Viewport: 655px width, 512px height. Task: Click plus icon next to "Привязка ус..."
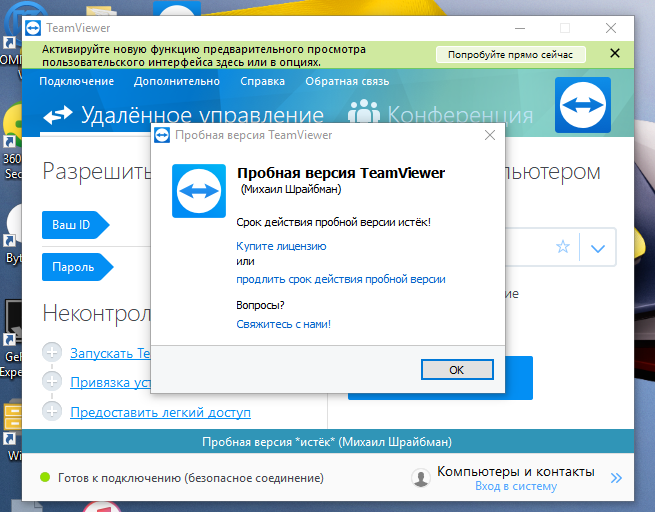52,381
